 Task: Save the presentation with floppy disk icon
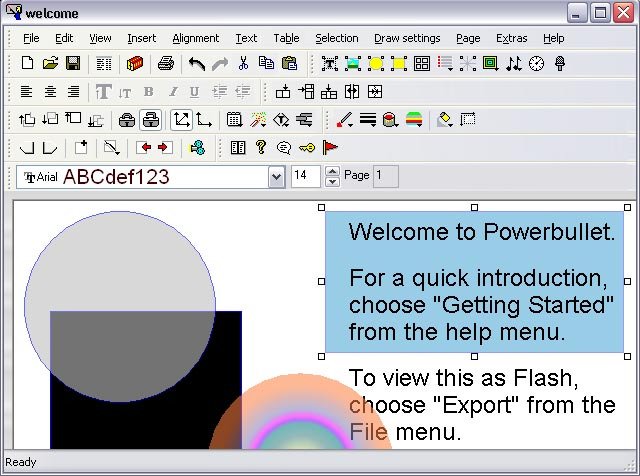coord(73,64)
